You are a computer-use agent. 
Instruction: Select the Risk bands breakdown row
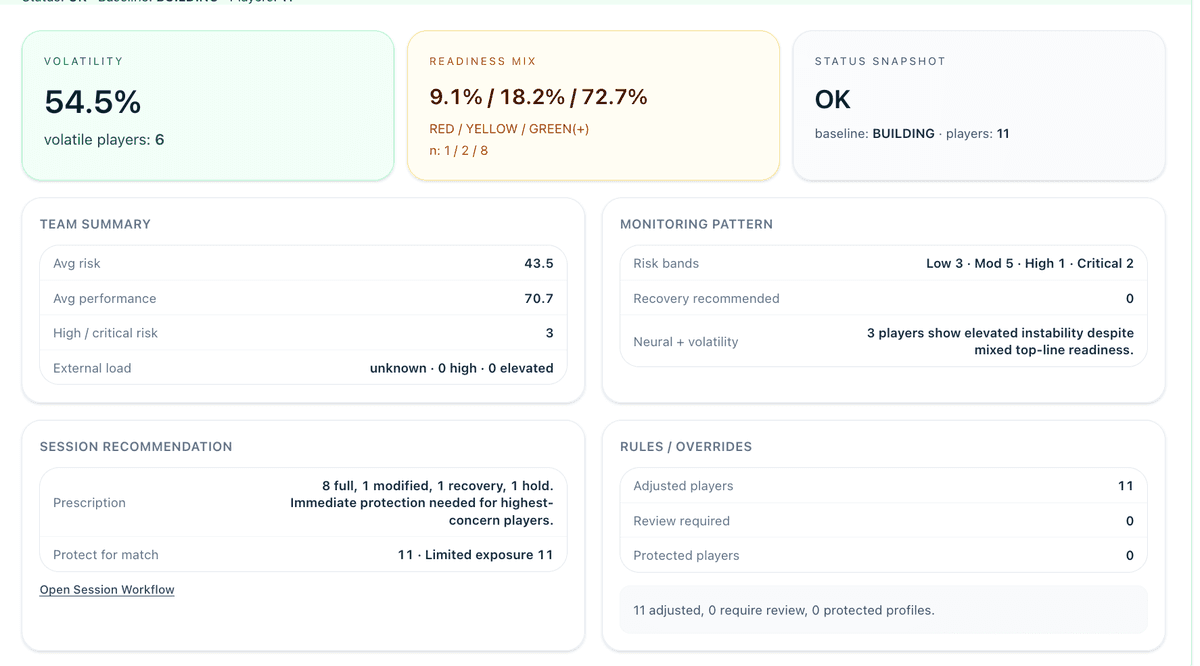(x=883, y=263)
